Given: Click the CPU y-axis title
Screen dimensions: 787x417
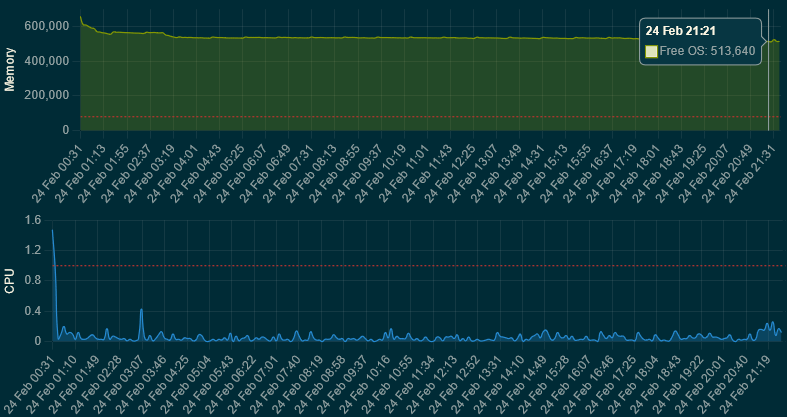Looking at the screenshot, I should (10, 281).
